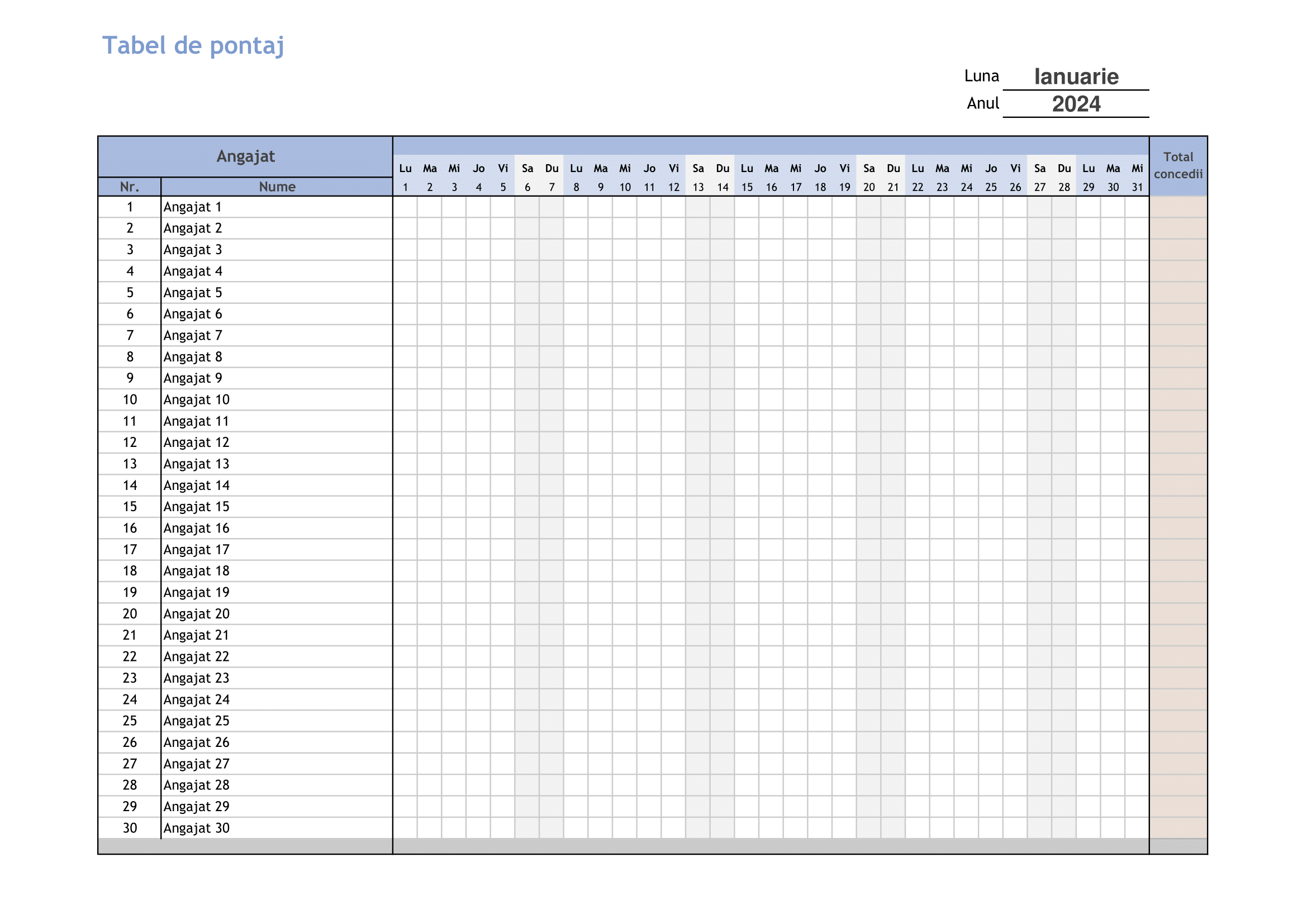
Task: Click the grid cell for Angajat 3, day 8
Action: 576,250
